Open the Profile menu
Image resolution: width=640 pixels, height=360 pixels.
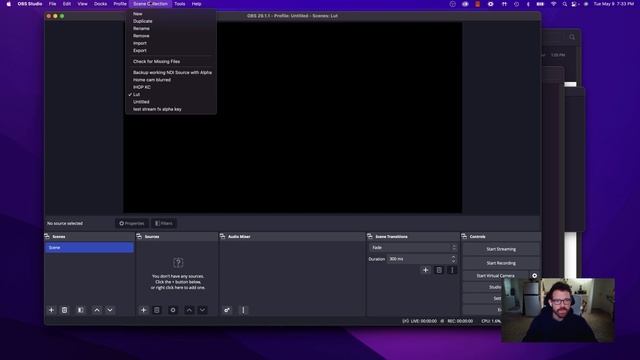120,4
